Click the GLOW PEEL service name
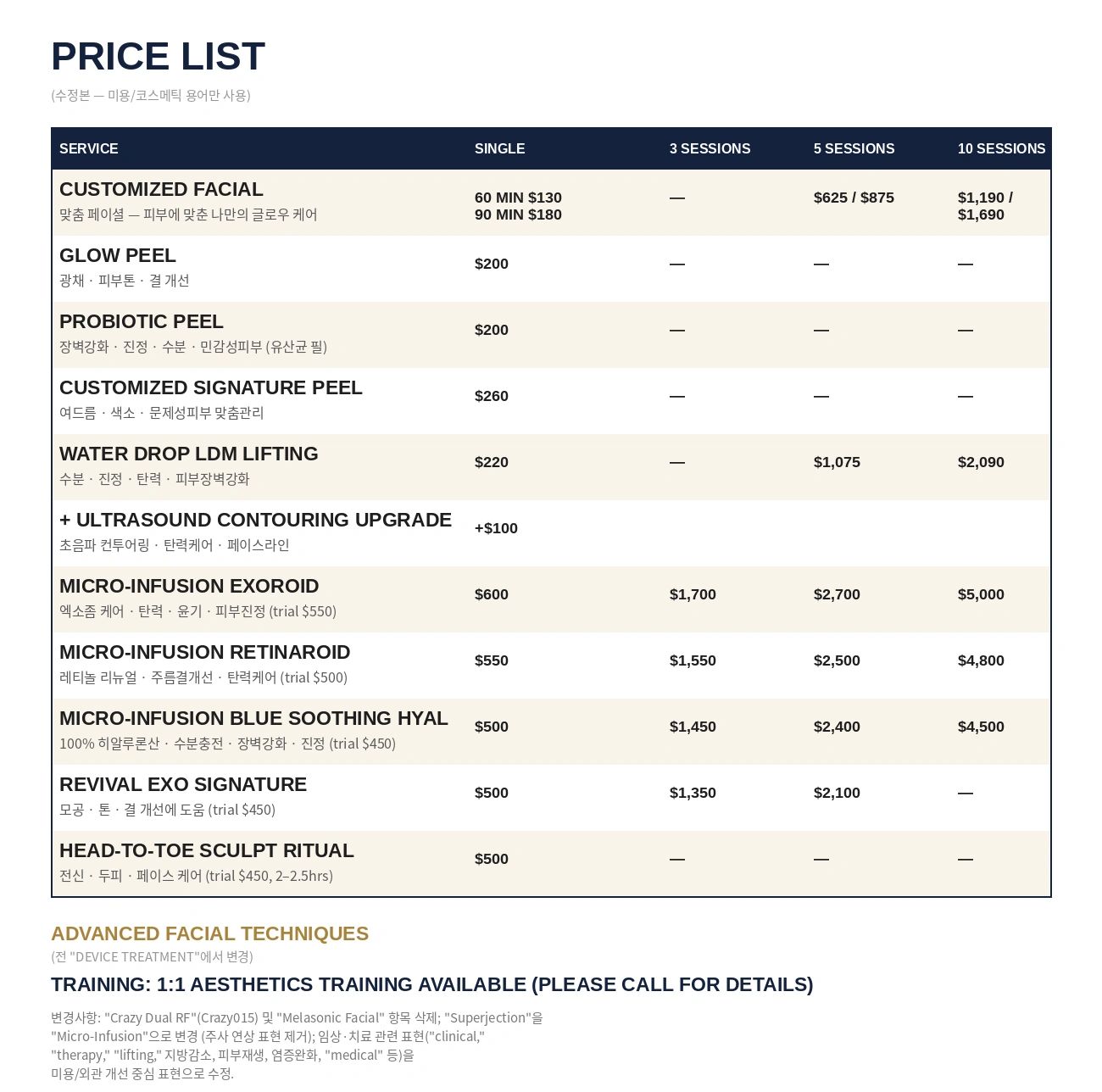 118,255
